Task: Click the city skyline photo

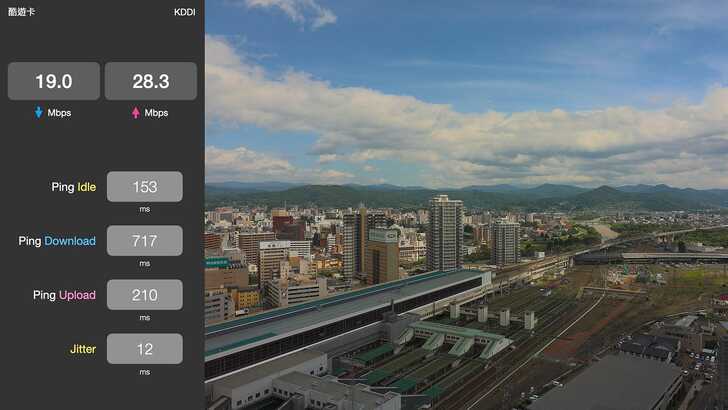Action: (466, 205)
